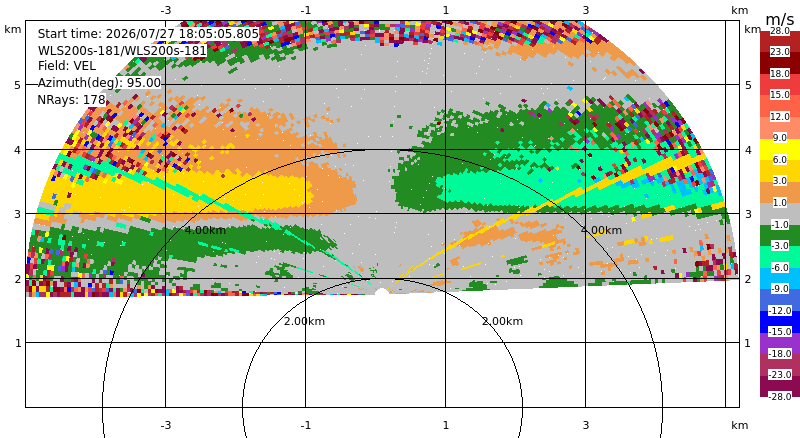Select the WLS200s-181 instrument label
800x438 pixels.
coord(122,51)
